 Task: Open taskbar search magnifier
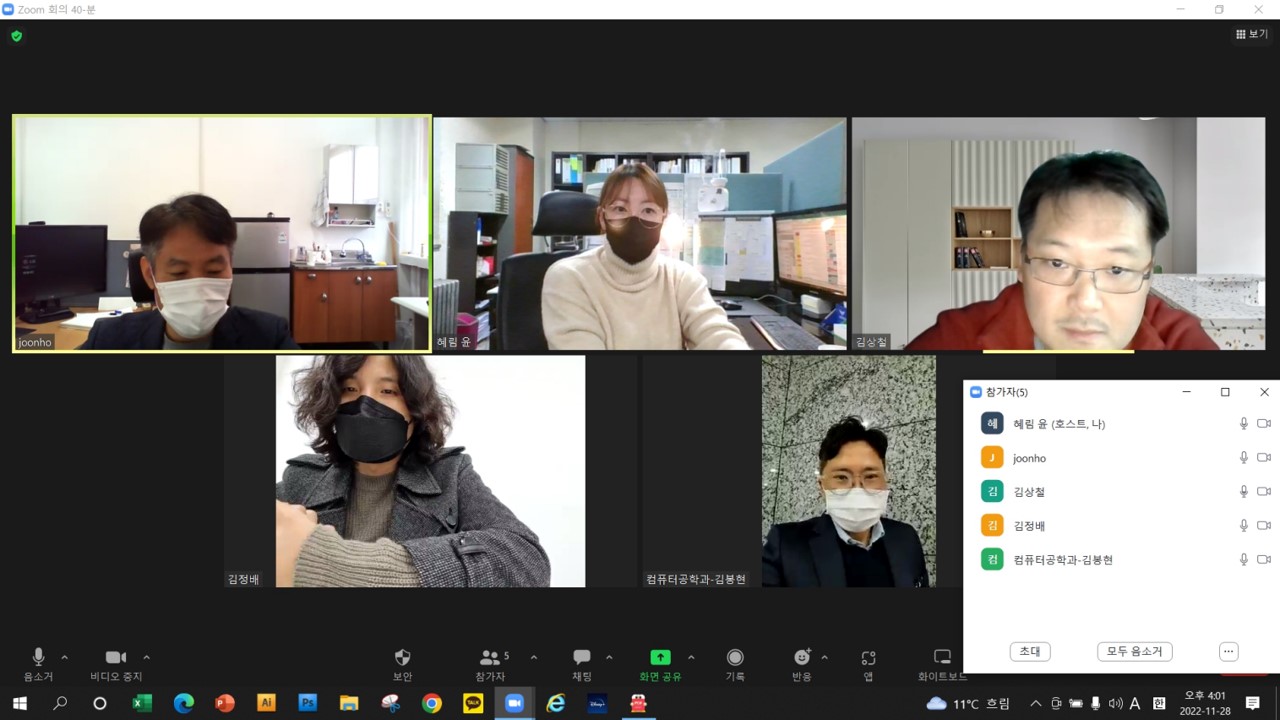pos(60,703)
